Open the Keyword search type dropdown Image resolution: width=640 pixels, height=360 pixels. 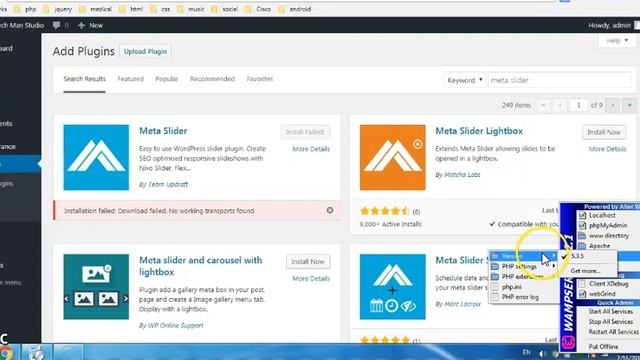pyautogui.click(x=465, y=80)
